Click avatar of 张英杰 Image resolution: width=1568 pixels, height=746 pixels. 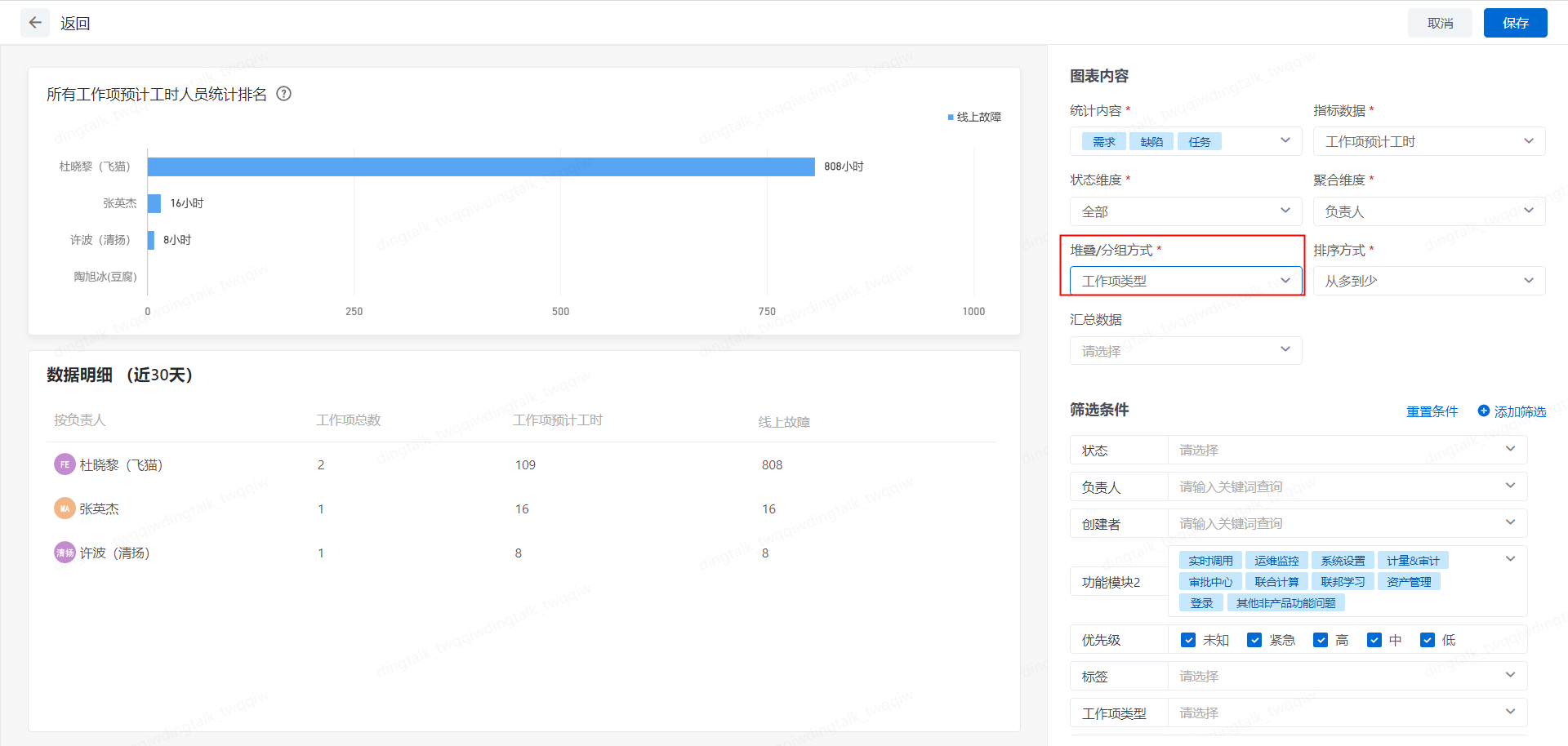65,508
